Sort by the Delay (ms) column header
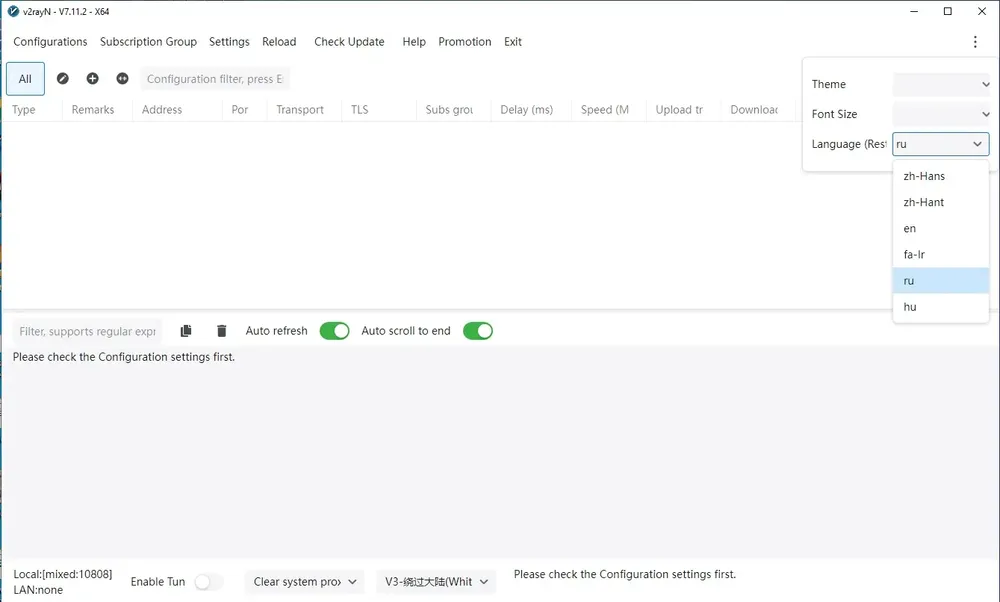 pyautogui.click(x=531, y=110)
